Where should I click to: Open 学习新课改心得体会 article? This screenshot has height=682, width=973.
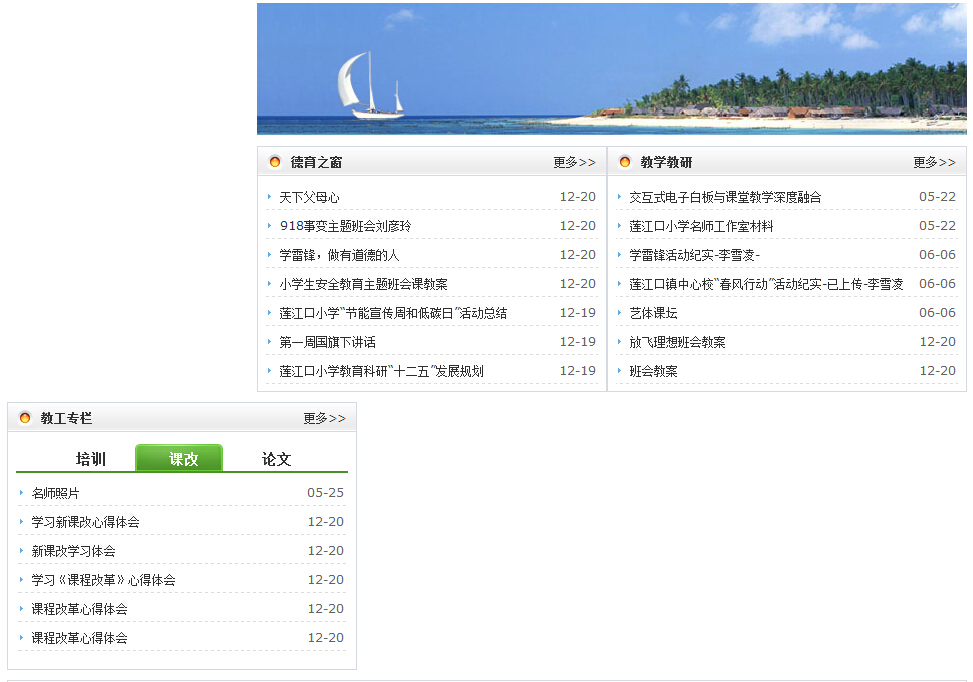pyautogui.click(x=85, y=522)
